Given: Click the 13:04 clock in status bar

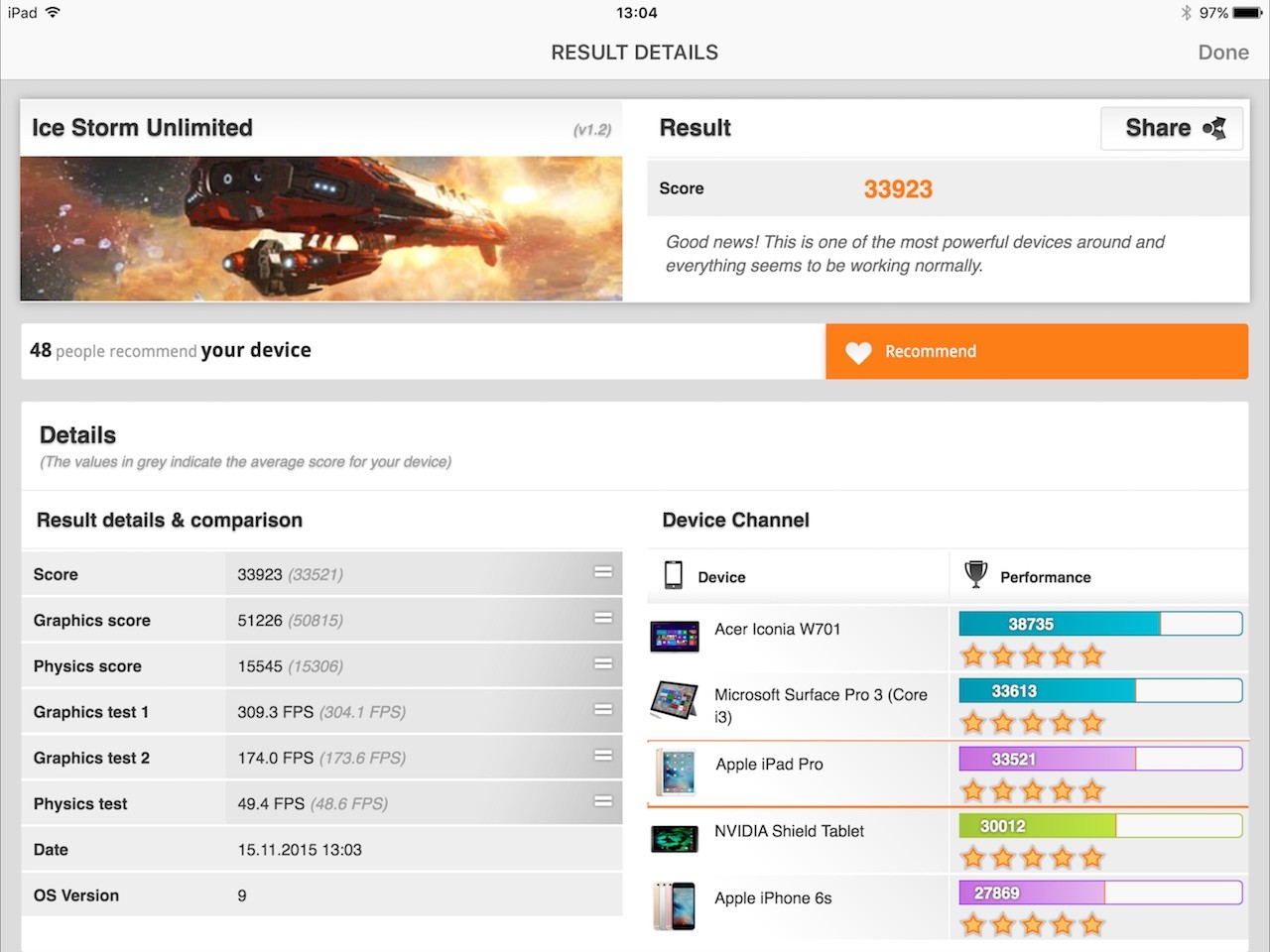Looking at the screenshot, I should (636, 13).
